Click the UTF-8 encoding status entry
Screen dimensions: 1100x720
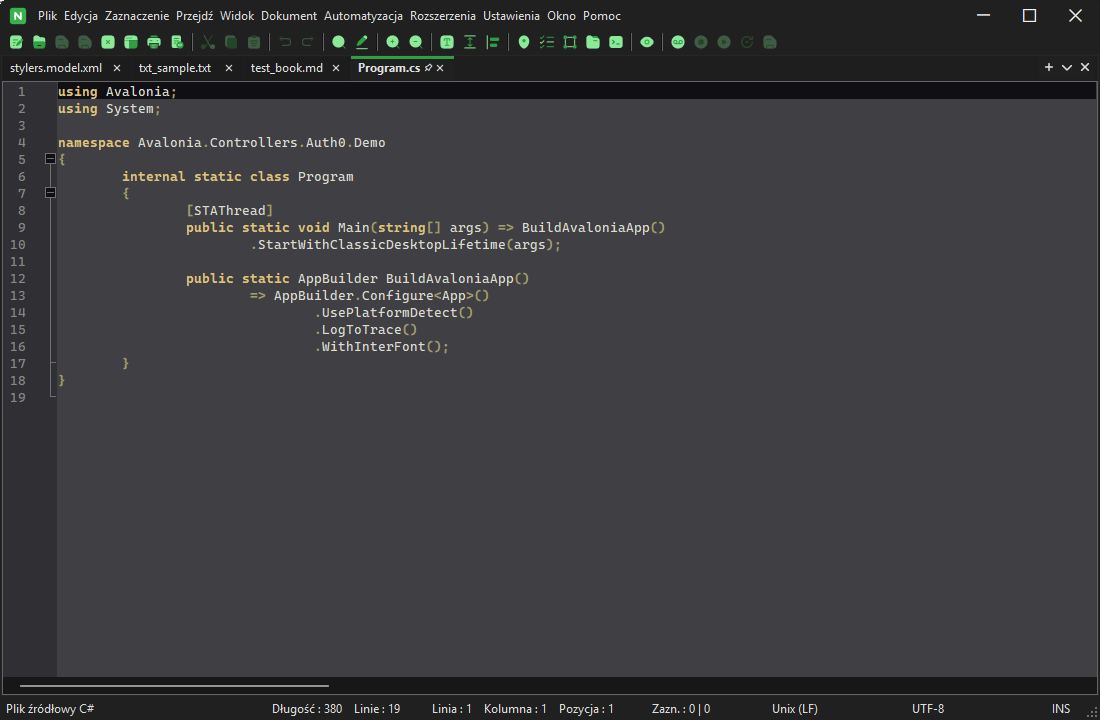[927, 709]
